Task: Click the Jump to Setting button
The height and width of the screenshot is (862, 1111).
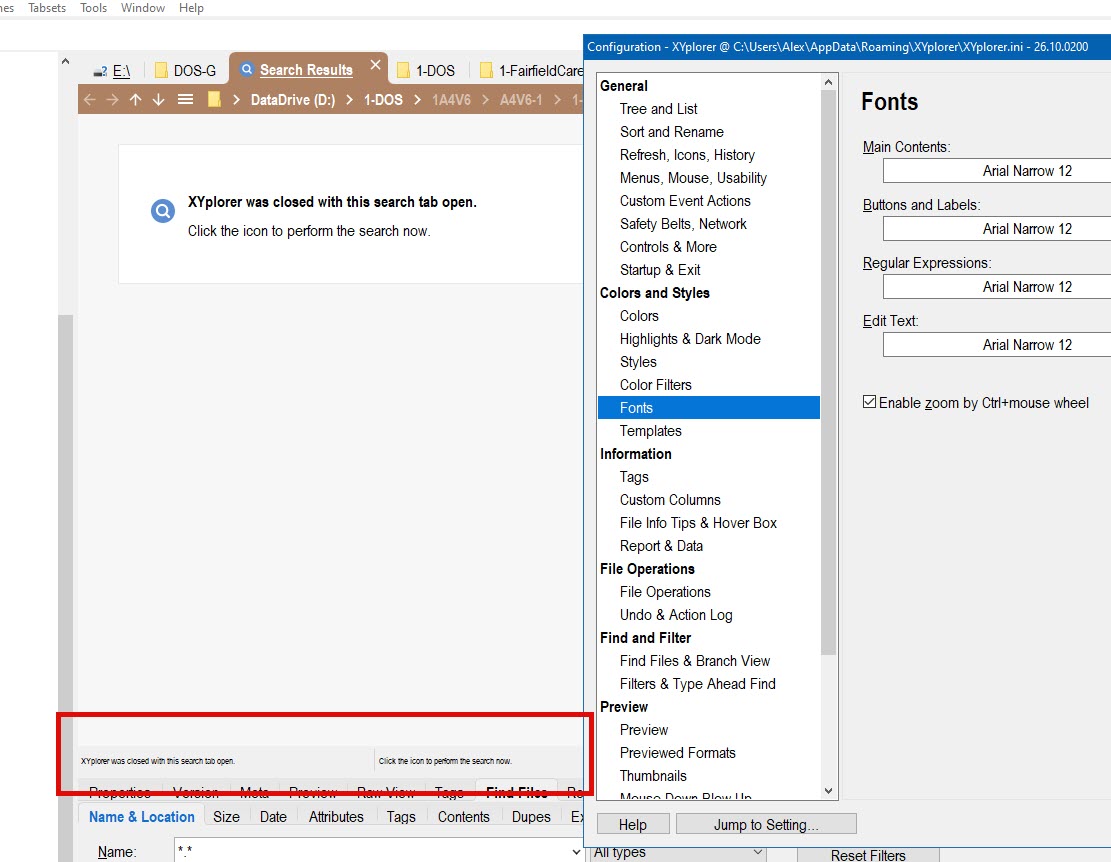Action: click(x=766, y=825)
